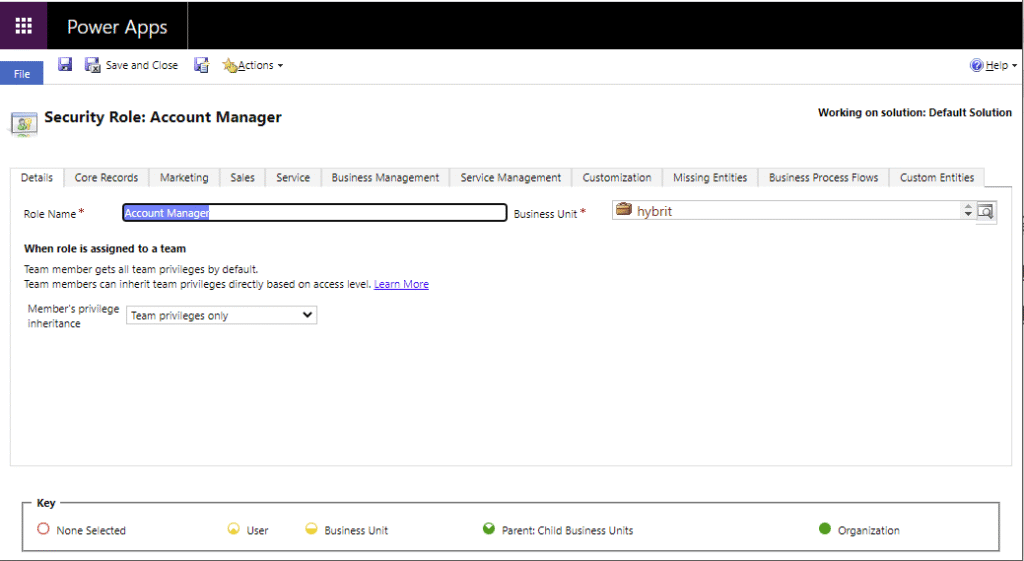
Task: Click the File button
Action: [x=22, y=73]
